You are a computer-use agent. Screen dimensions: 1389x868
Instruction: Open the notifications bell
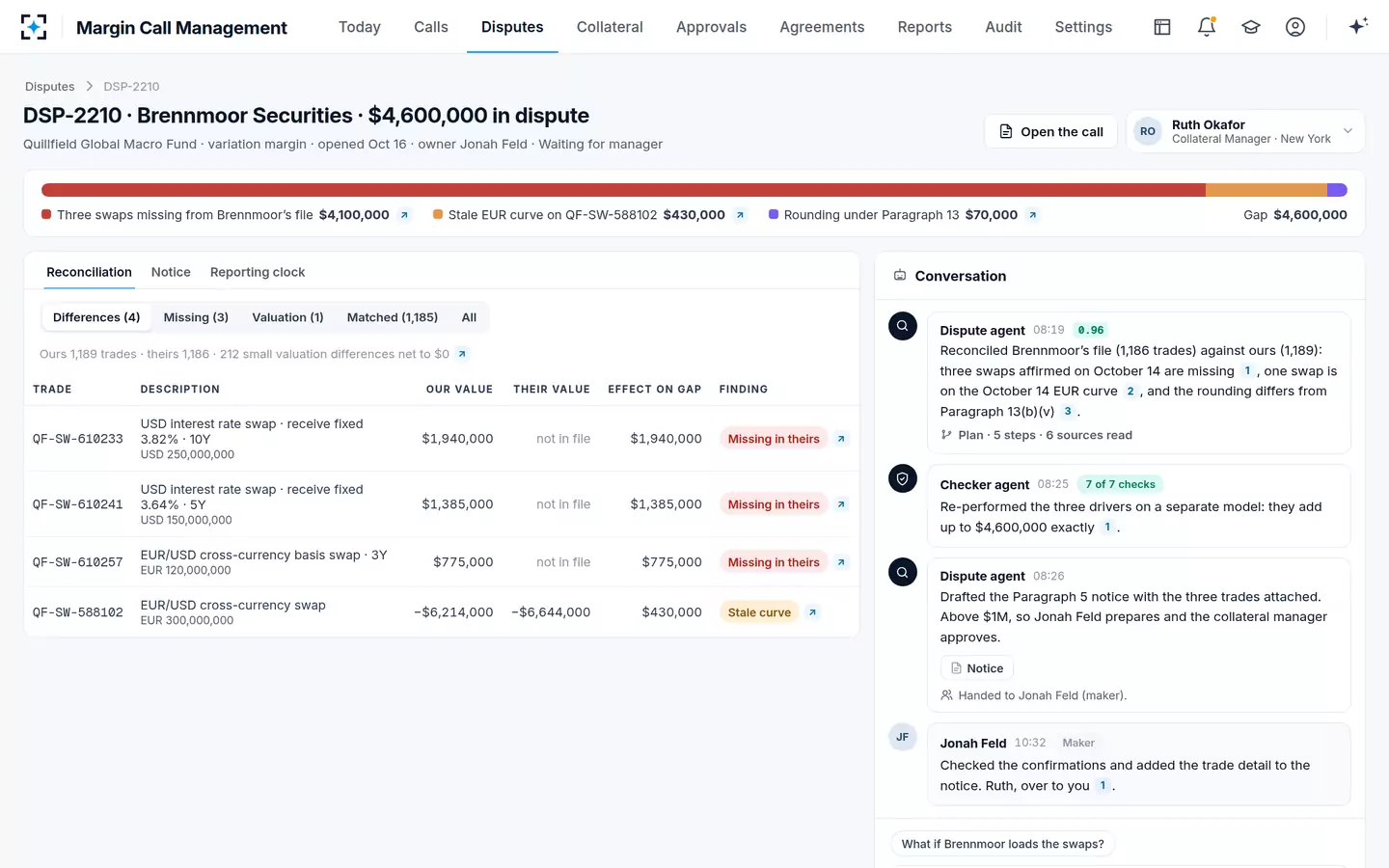(x=1207, y=27)
